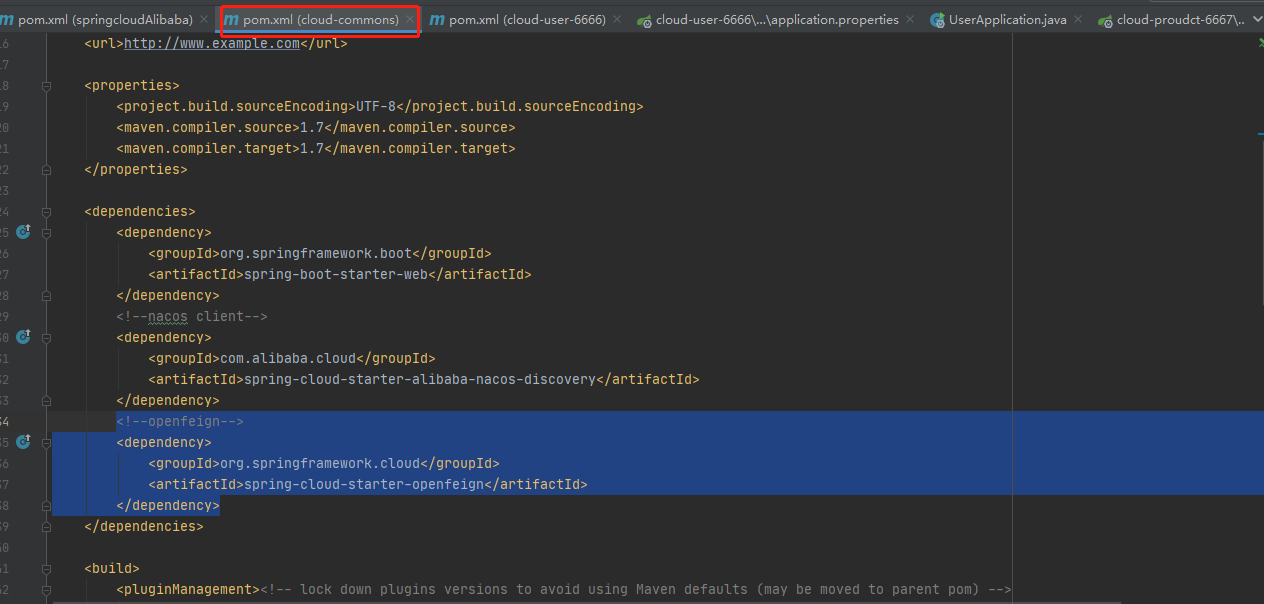1264x604 pixels.
Task: Click the gutter icon beside the spring-boot-starter-web dependency
Action: tap(23, 232)
